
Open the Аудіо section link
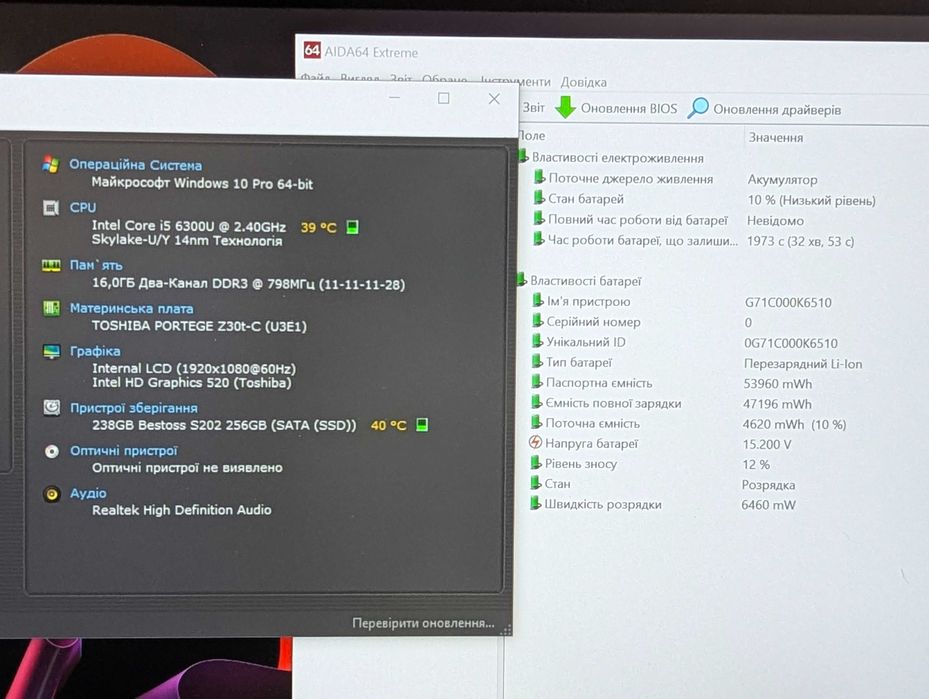88,493
